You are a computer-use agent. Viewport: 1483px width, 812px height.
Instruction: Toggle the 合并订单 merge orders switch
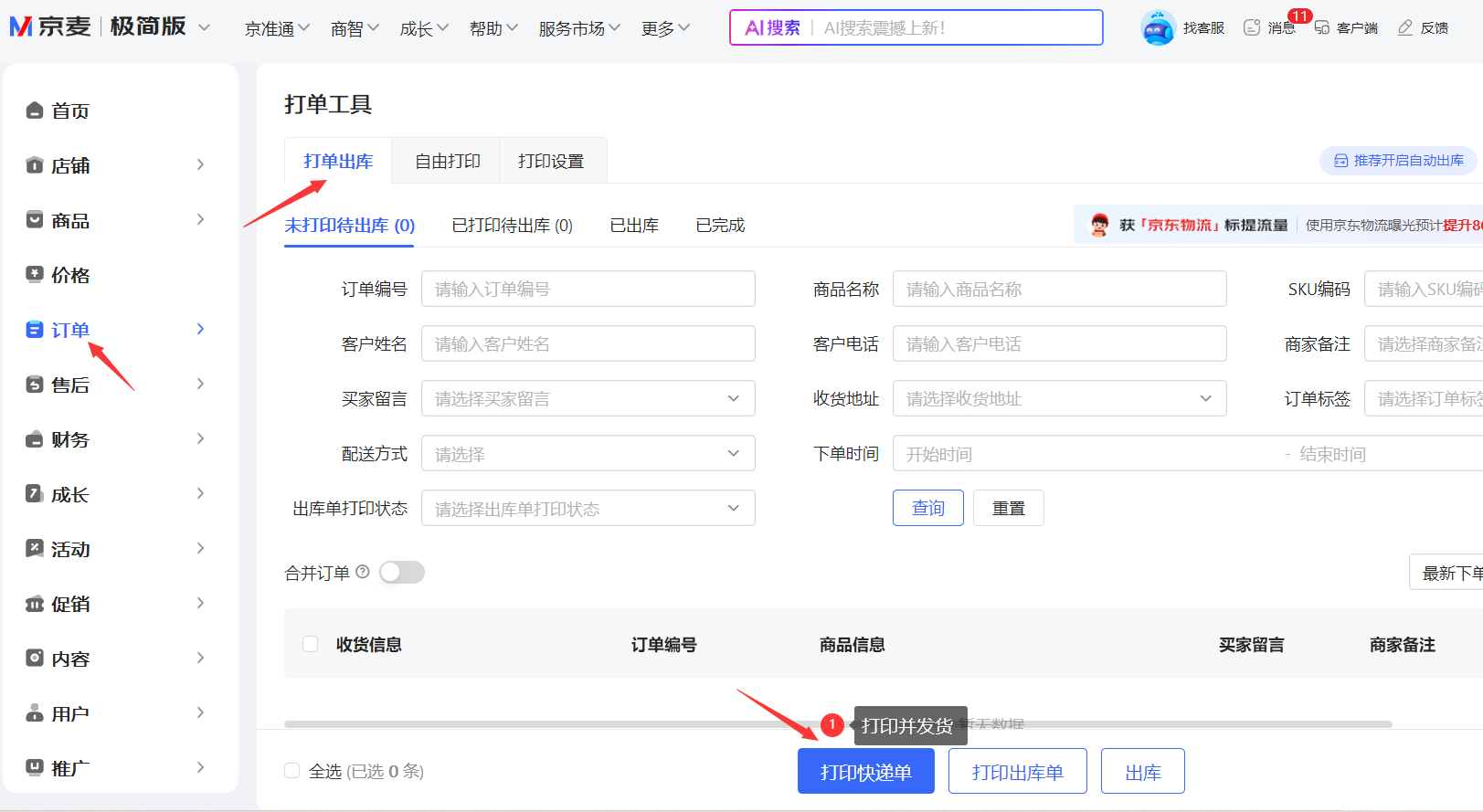pyautogui.click(x=402, y=573)
